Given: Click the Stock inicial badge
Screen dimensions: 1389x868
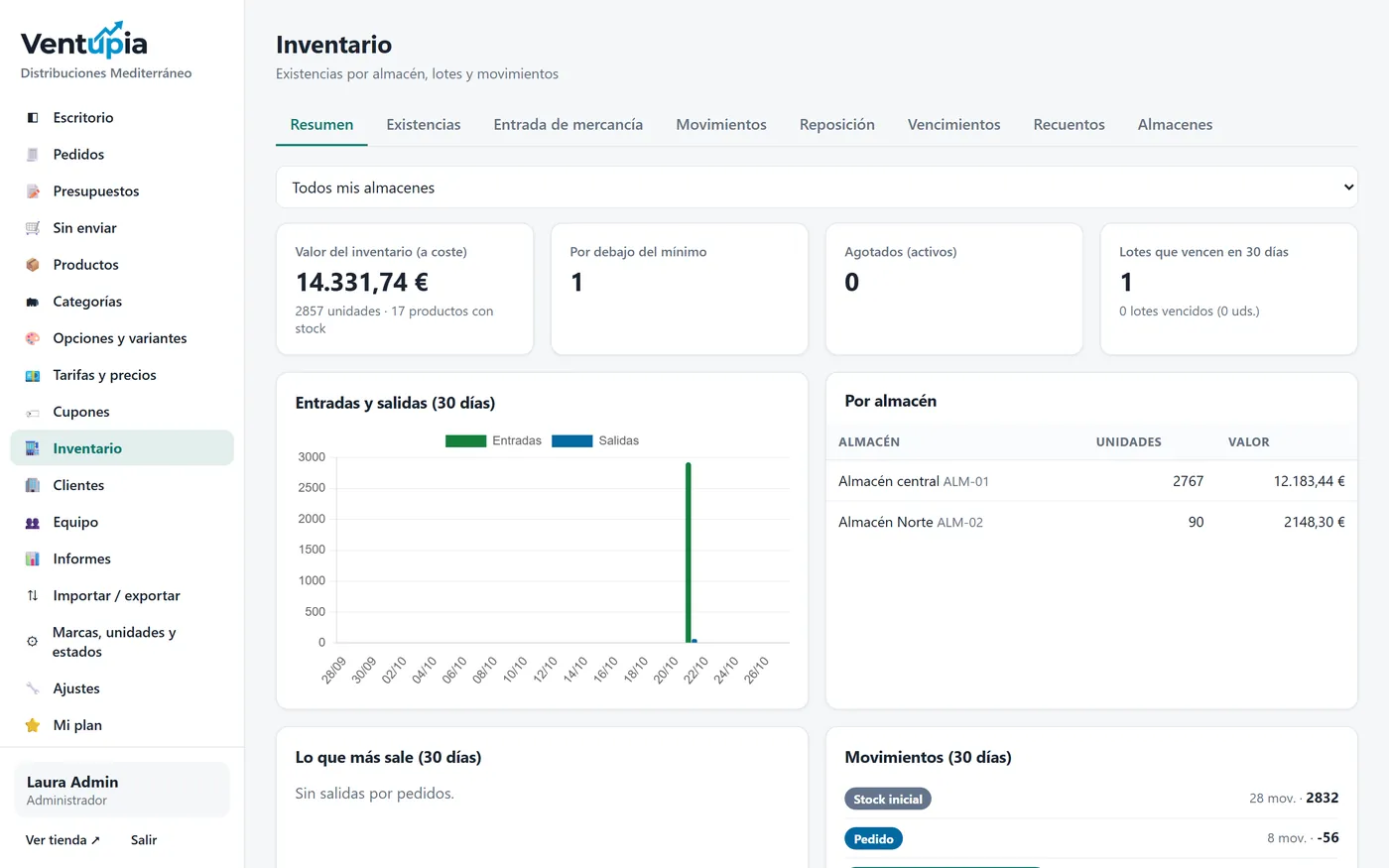Looking at the screenshot, I should (x=888, y=799).
